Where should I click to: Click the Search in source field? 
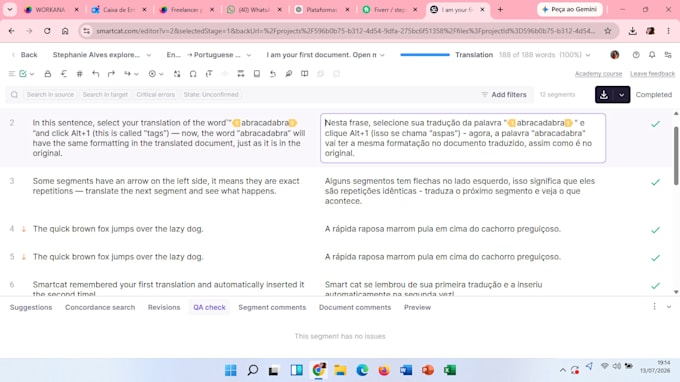point(50,95)
